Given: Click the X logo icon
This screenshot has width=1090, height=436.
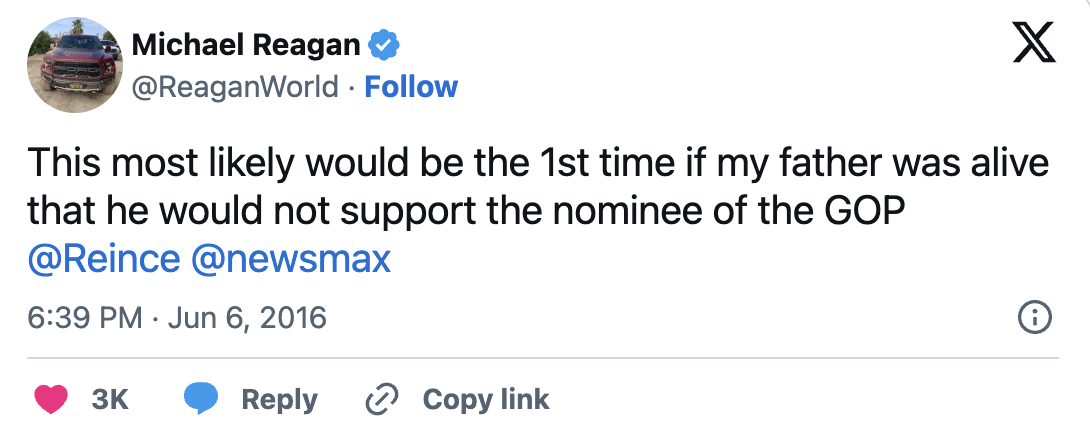Looking at the screenshot, I should (x=1034, y=46).
